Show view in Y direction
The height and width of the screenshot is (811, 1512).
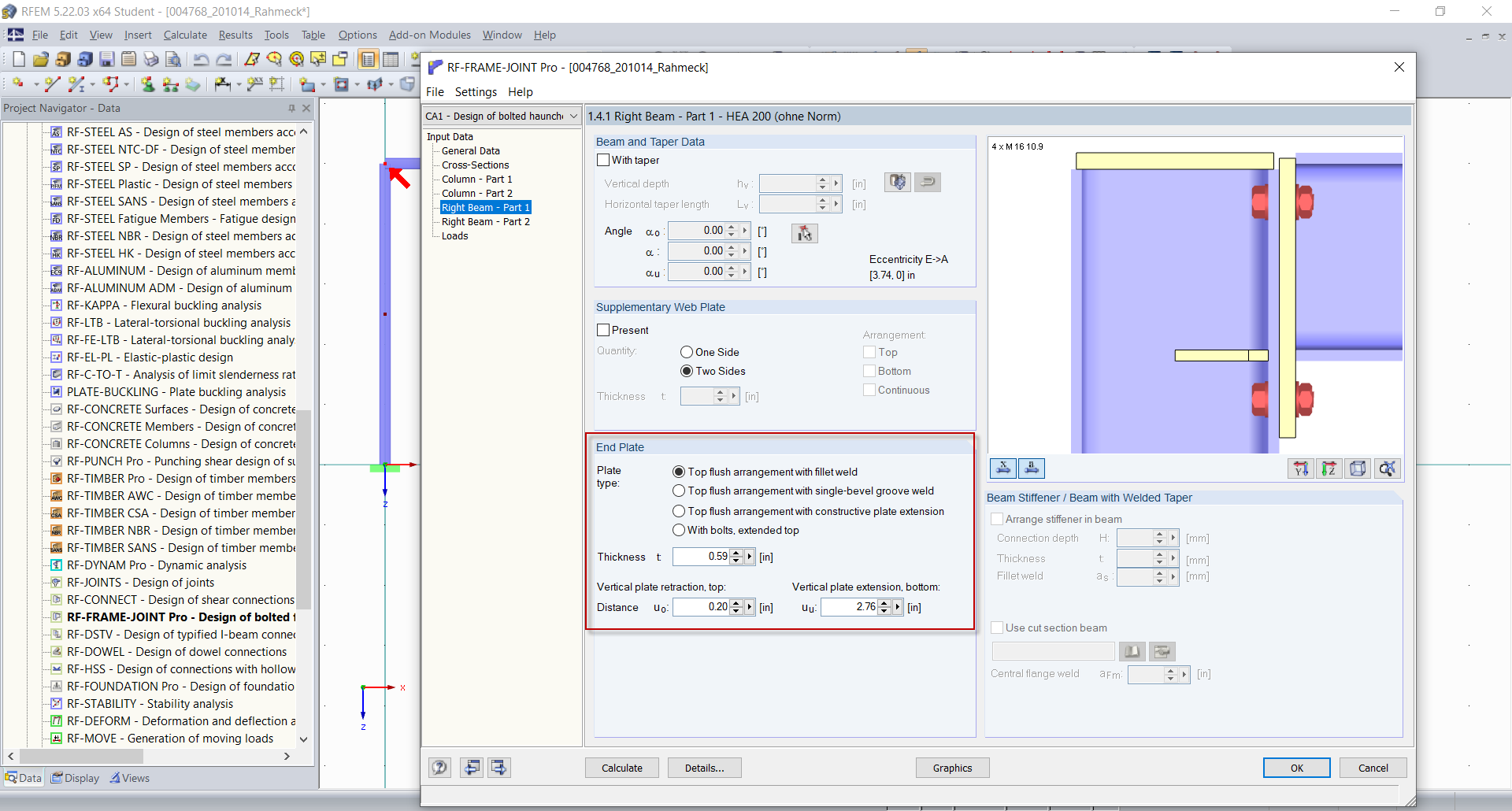[x=1301, y=468]
